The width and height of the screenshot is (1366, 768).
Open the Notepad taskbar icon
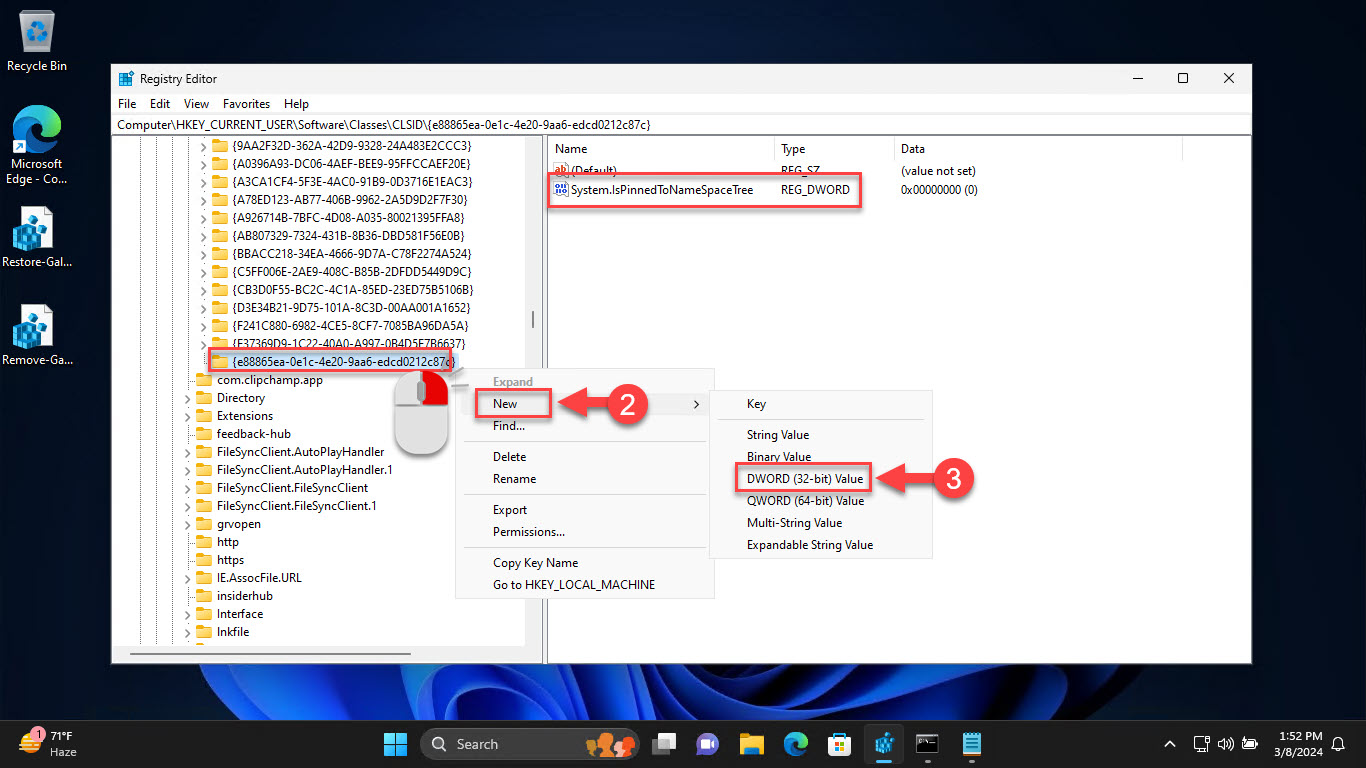(972, 744)
